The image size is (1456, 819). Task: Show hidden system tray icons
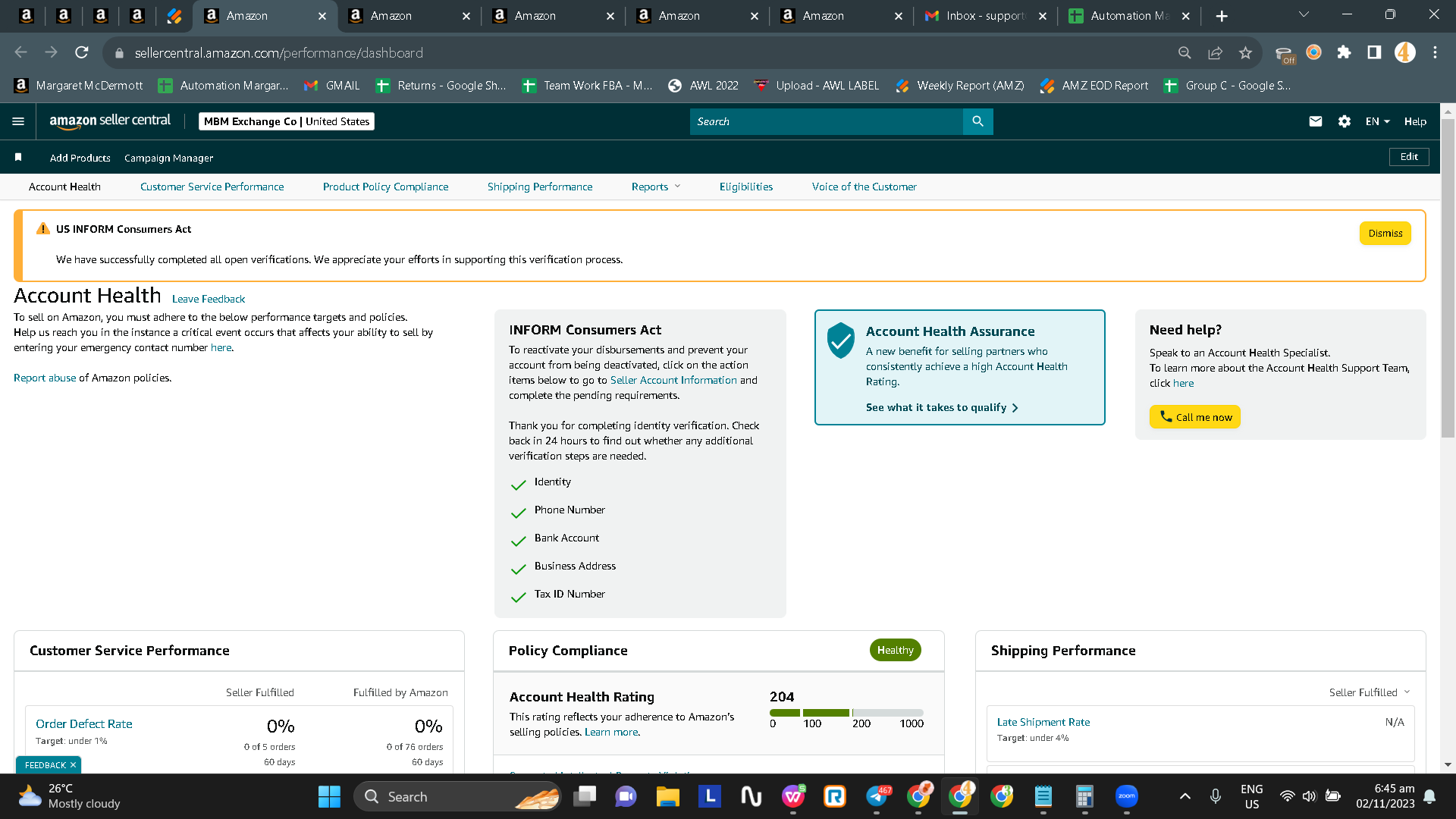(x=1185, y=796)
